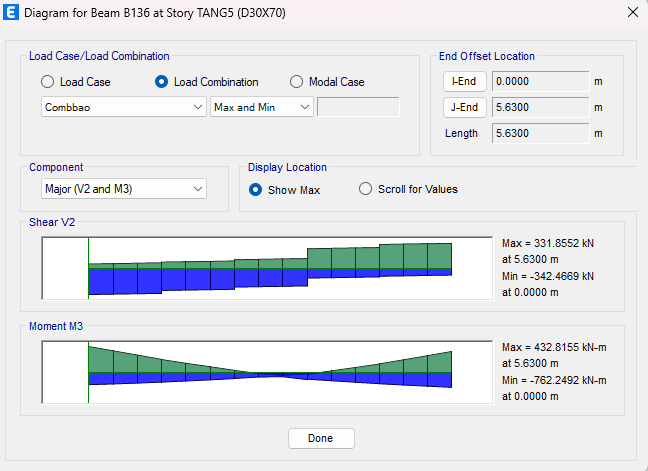
Task: Select the Load Case radio option
Action: [47, 82]
